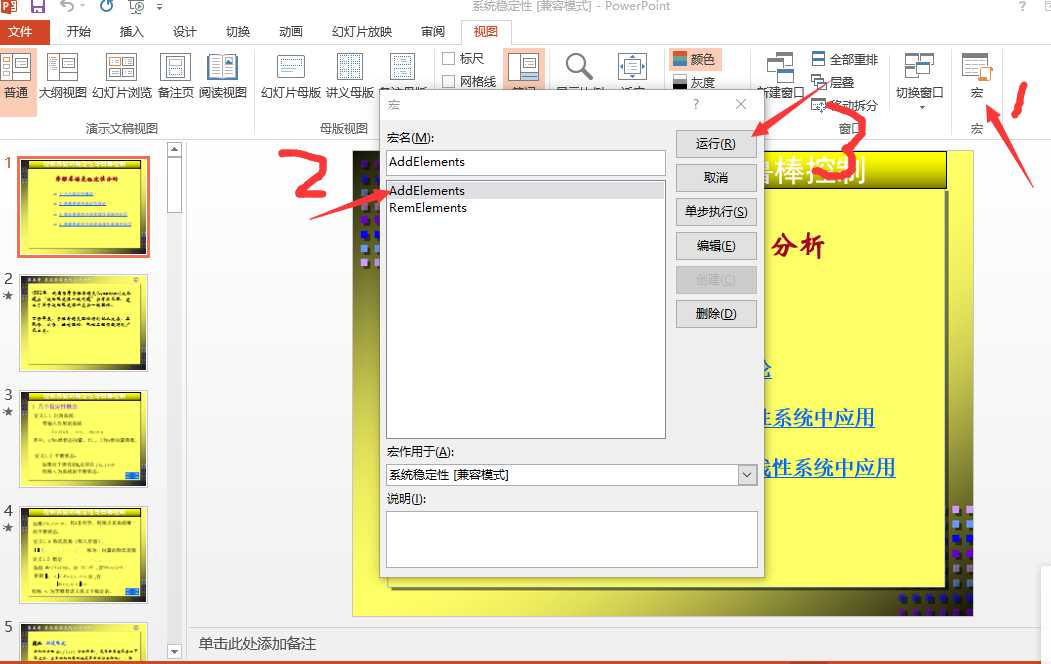
Task: Switch to the 插入 ribbon tab
Action: point(131,31)
